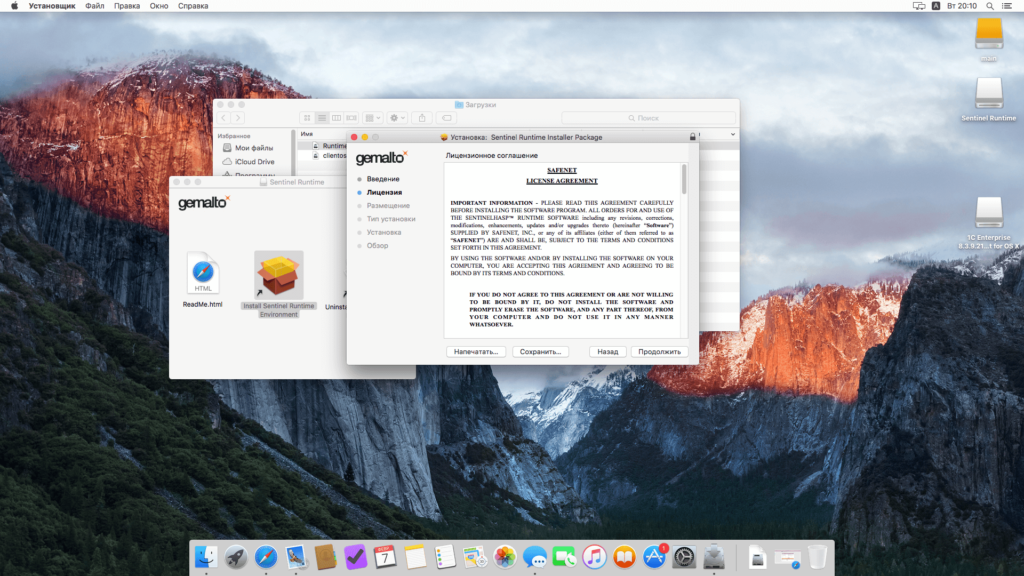Select the Введение installer step
Image resolution: width=1024 pixels, height=576 pixels.
(x=383, y=179)
